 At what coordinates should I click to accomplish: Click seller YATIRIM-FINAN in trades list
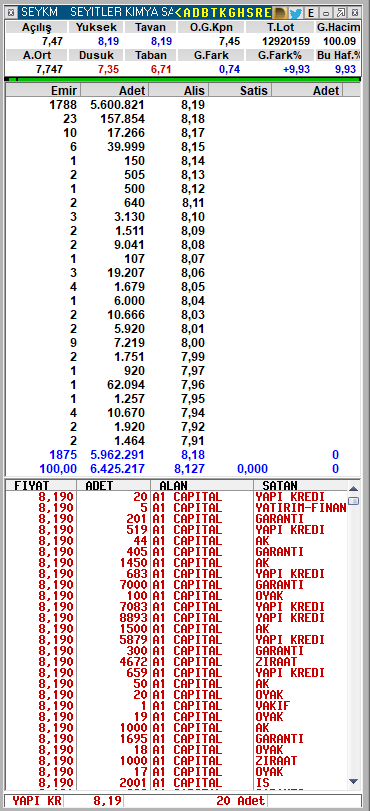click(301, 508)
